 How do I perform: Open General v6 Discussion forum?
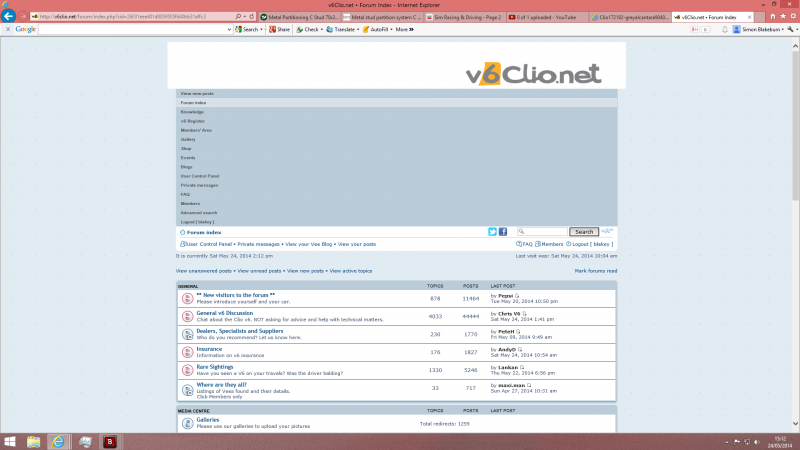(x=224, y=313)
